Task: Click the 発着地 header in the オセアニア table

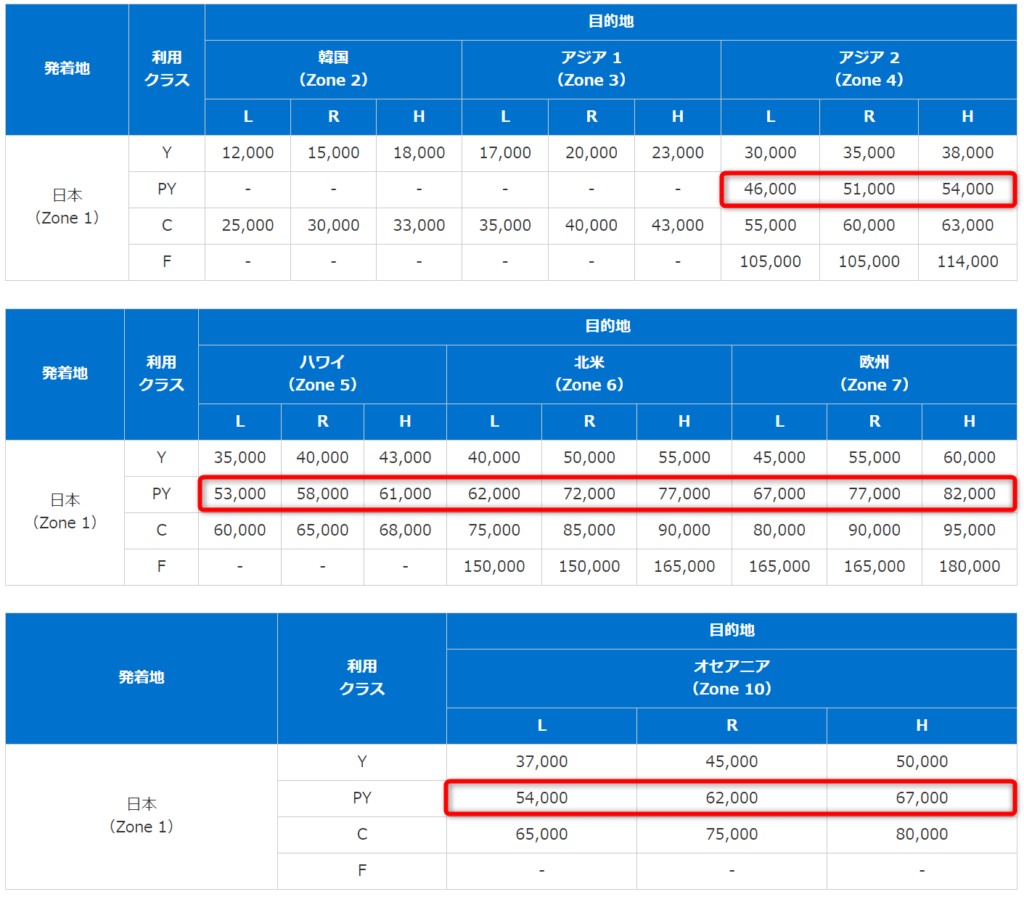Action: tap(141, 677)
